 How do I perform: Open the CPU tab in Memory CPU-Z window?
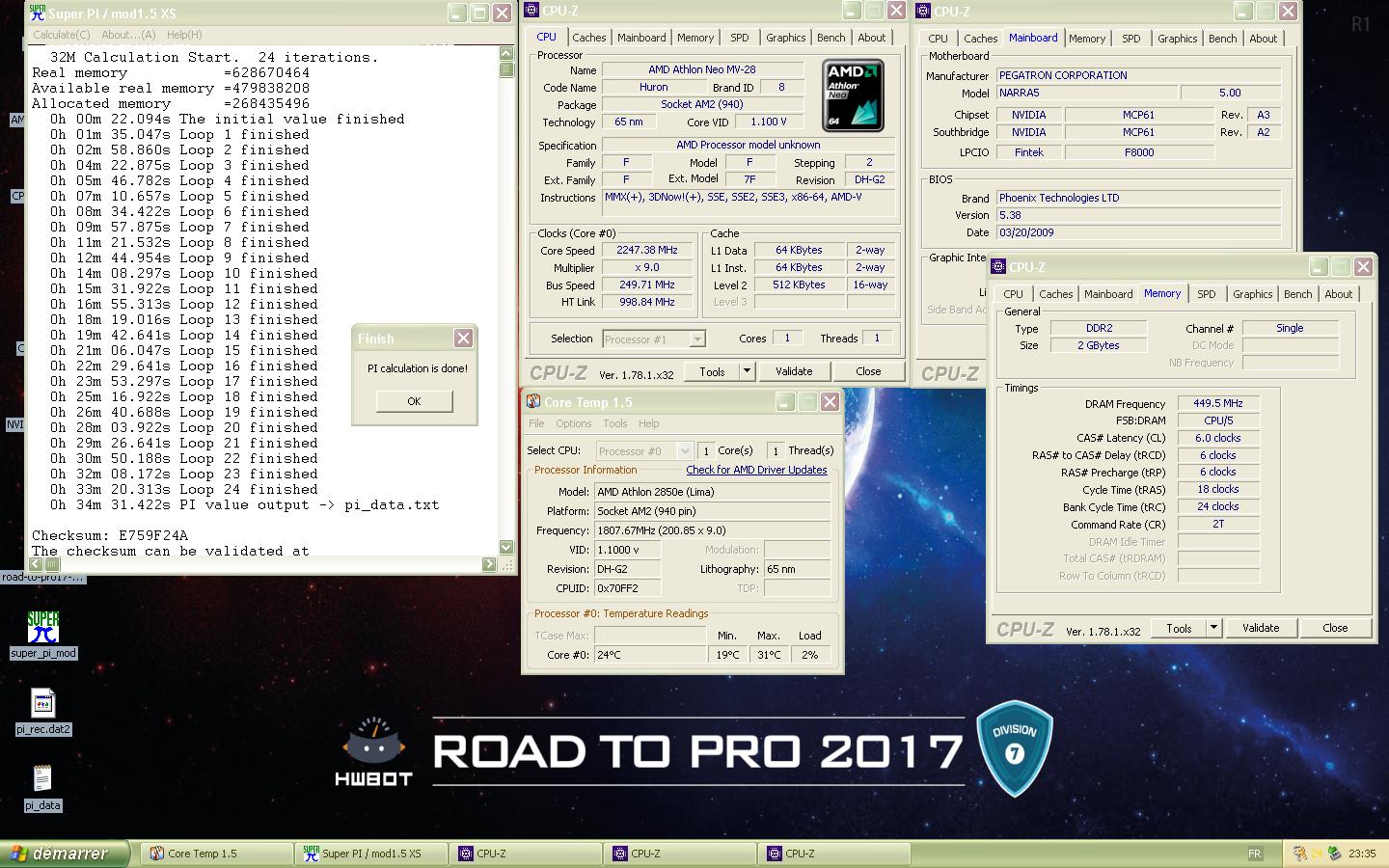tap(1013, 294)
